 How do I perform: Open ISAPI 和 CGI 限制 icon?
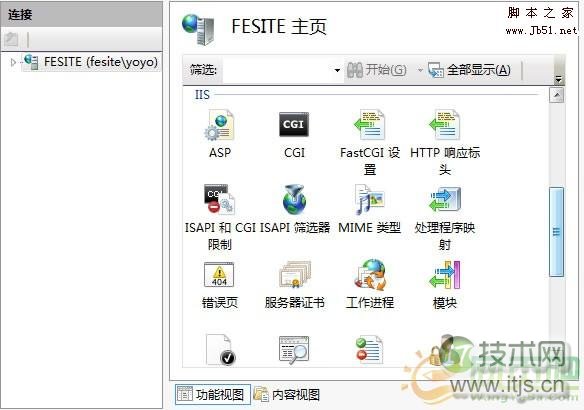(x=219, y=200)
